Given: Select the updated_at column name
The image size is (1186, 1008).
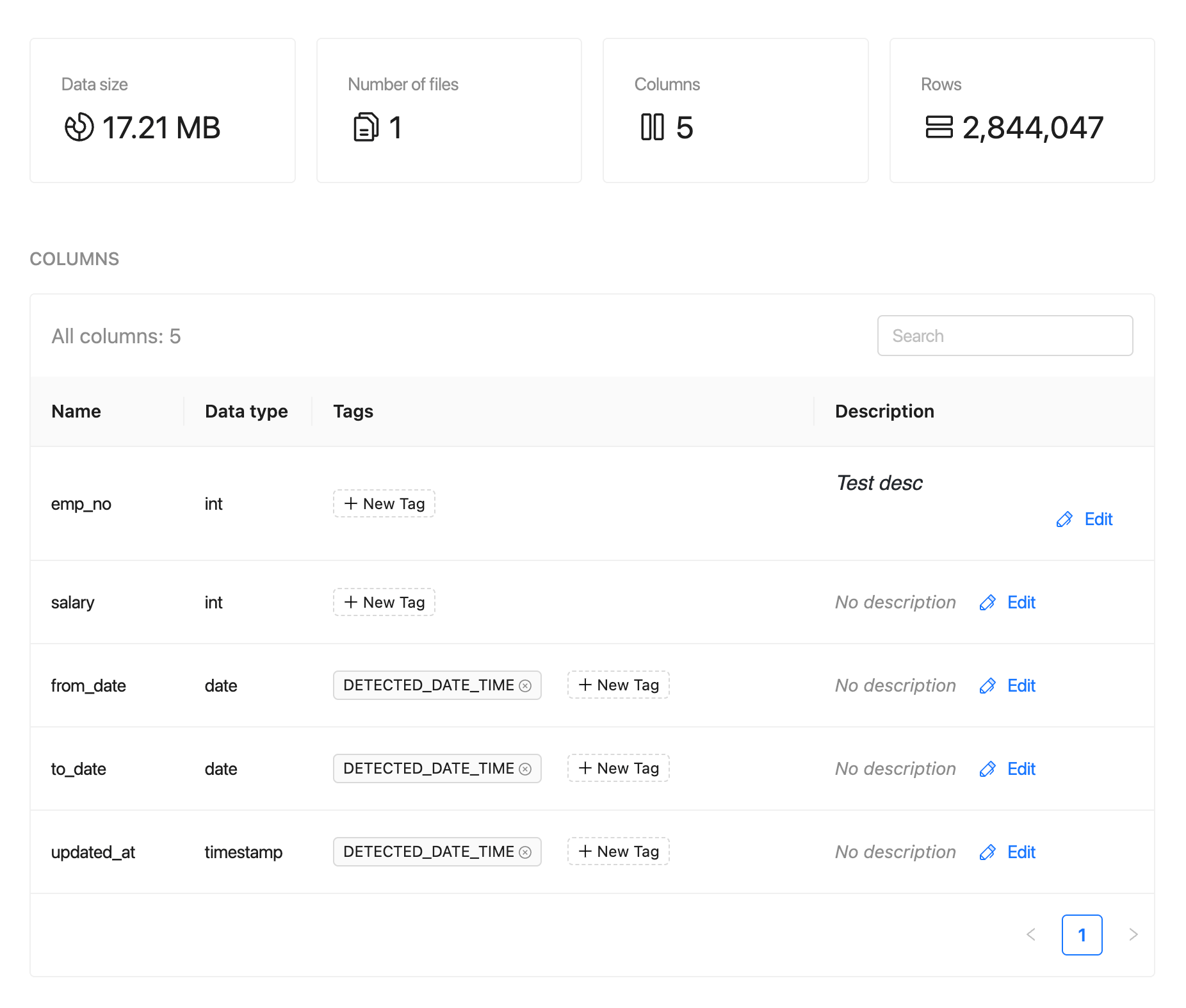Looking at the screenshot, I should [93, 852].
